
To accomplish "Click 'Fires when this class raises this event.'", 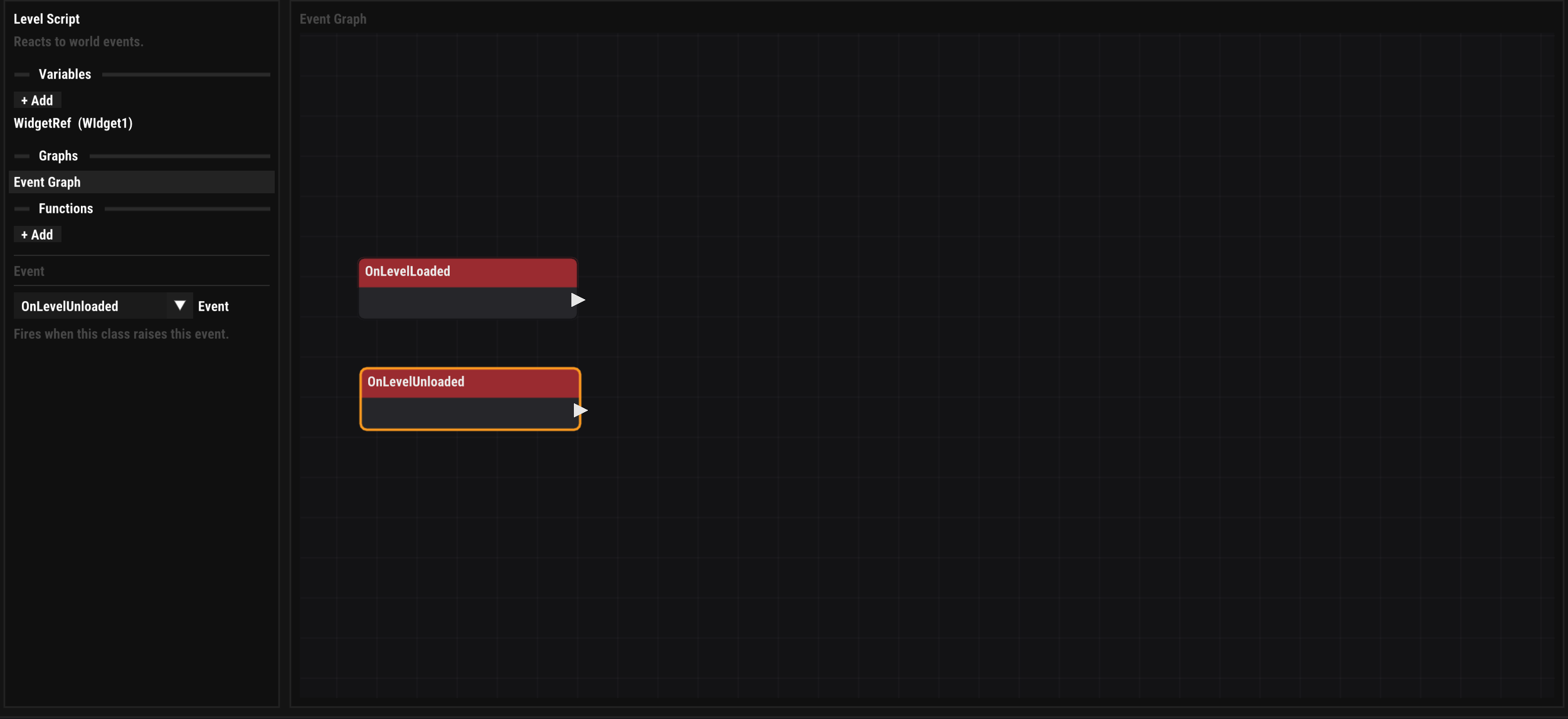I will pyautogui.click(x=121, y=334).
